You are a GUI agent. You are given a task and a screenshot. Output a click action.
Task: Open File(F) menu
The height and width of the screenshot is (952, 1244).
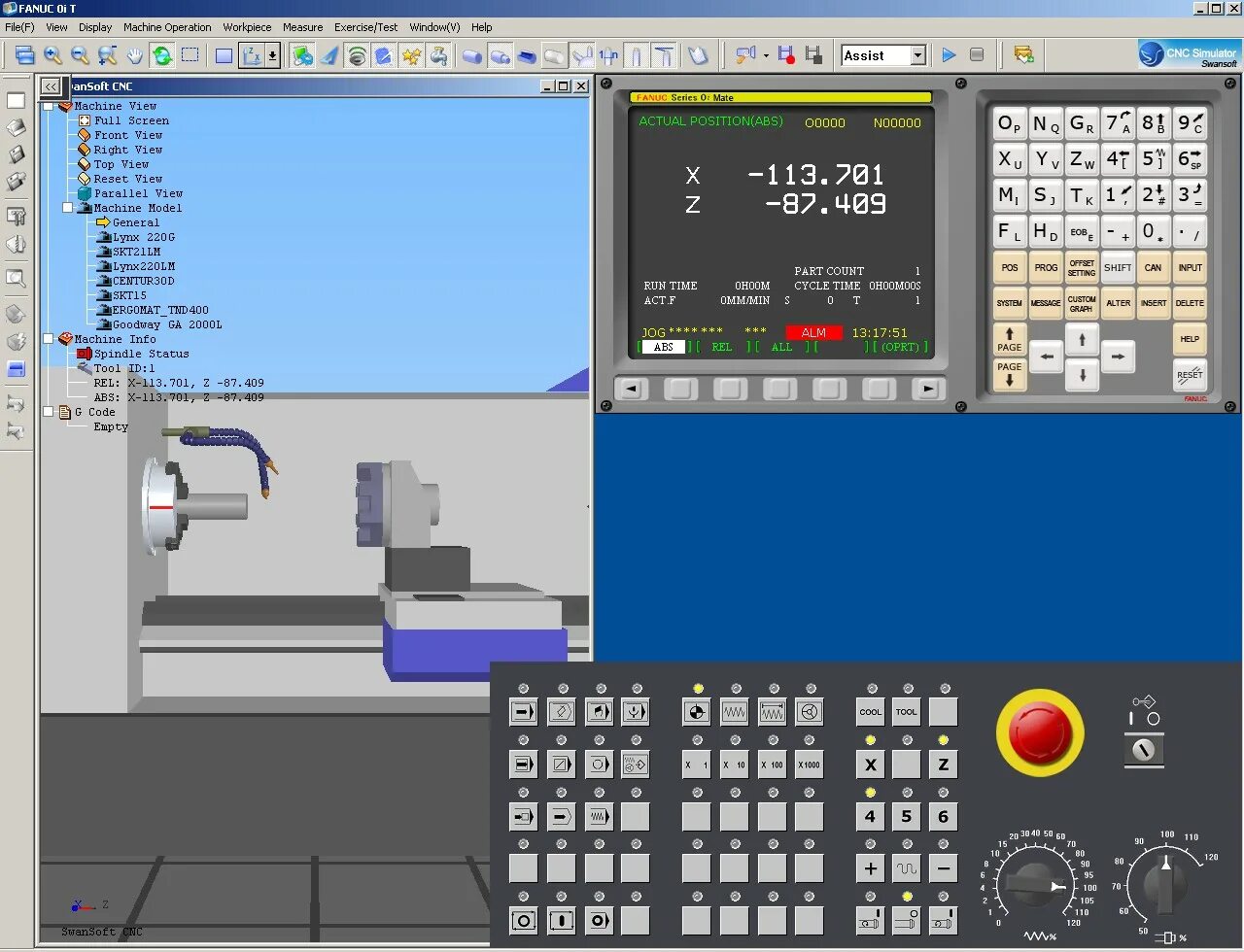point(19,27)
